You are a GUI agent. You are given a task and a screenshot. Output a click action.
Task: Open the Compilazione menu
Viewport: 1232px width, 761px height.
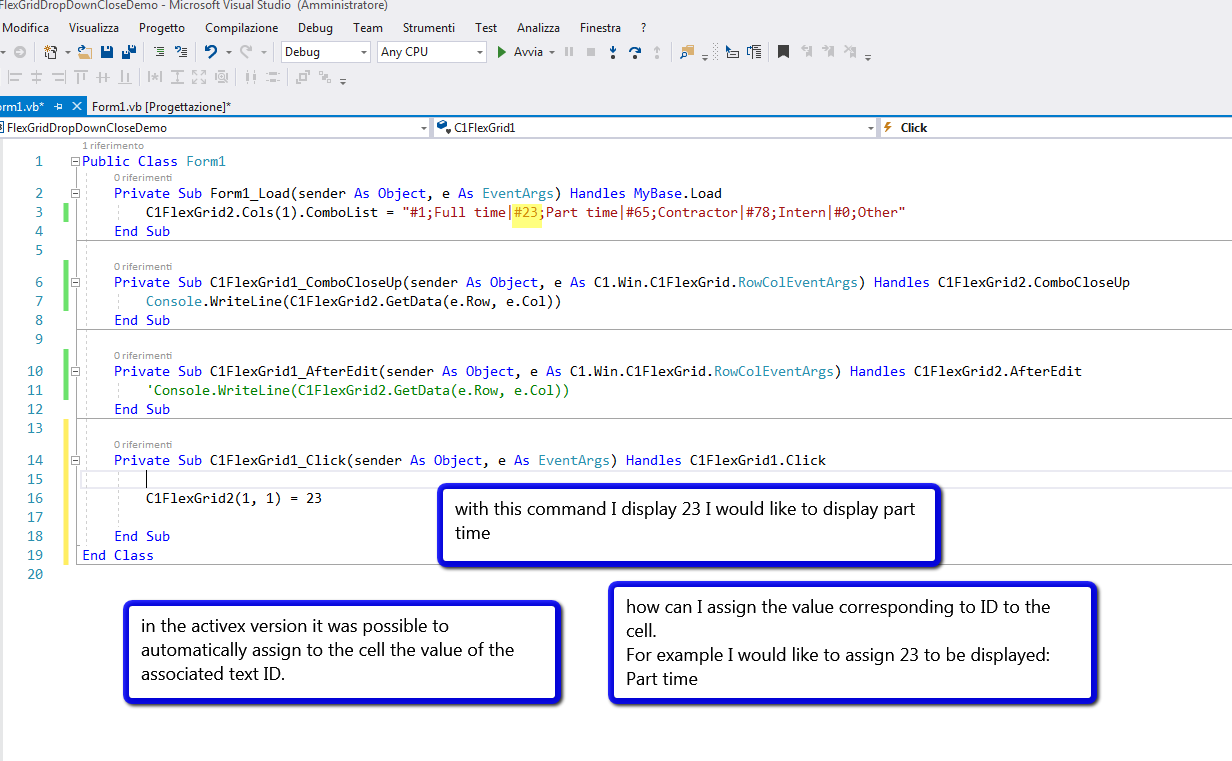[x=242, y=28]
